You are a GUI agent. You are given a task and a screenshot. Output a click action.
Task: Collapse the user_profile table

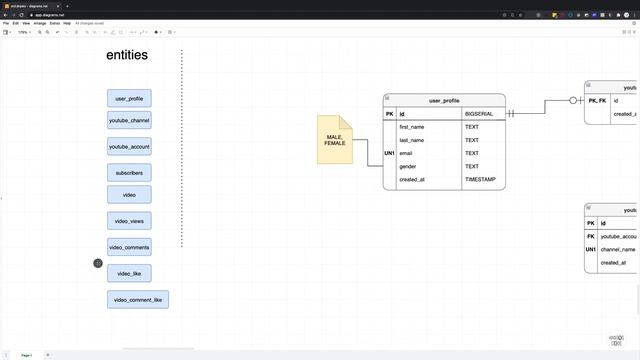(387, 98)
